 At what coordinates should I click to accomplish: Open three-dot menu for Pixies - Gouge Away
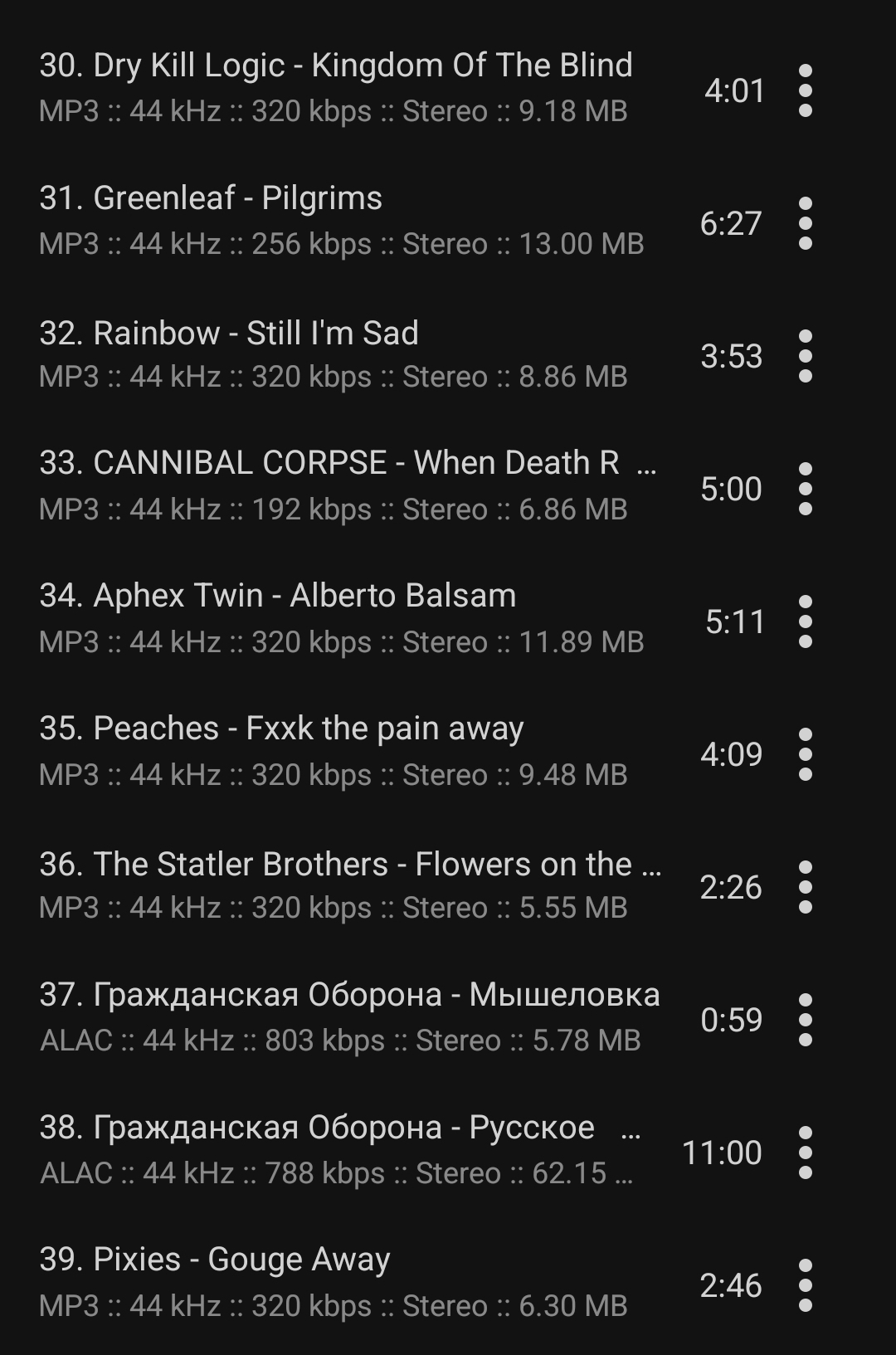[x=805, y=1284]
